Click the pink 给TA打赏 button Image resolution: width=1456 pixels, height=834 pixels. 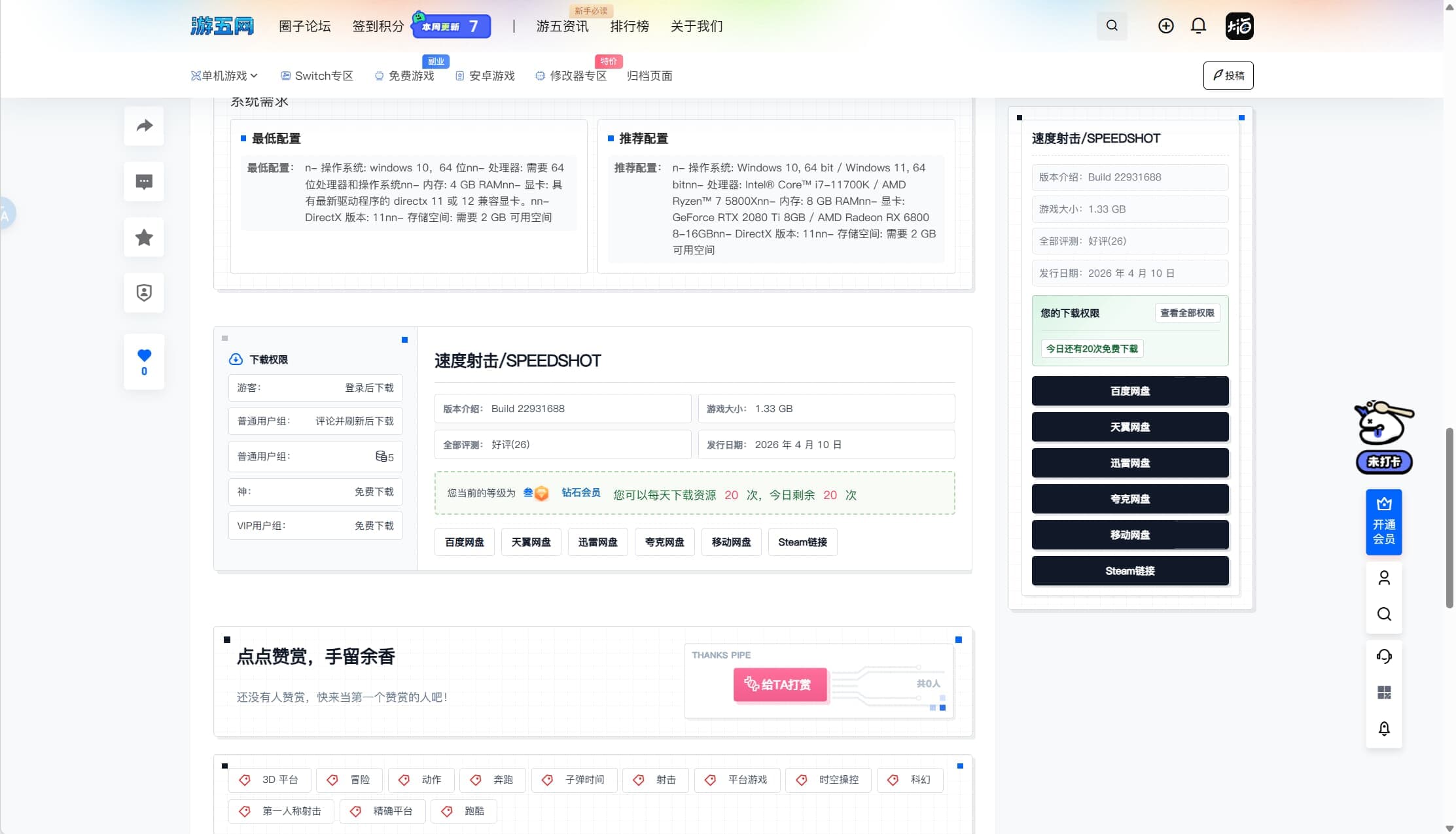coord(780,685)
